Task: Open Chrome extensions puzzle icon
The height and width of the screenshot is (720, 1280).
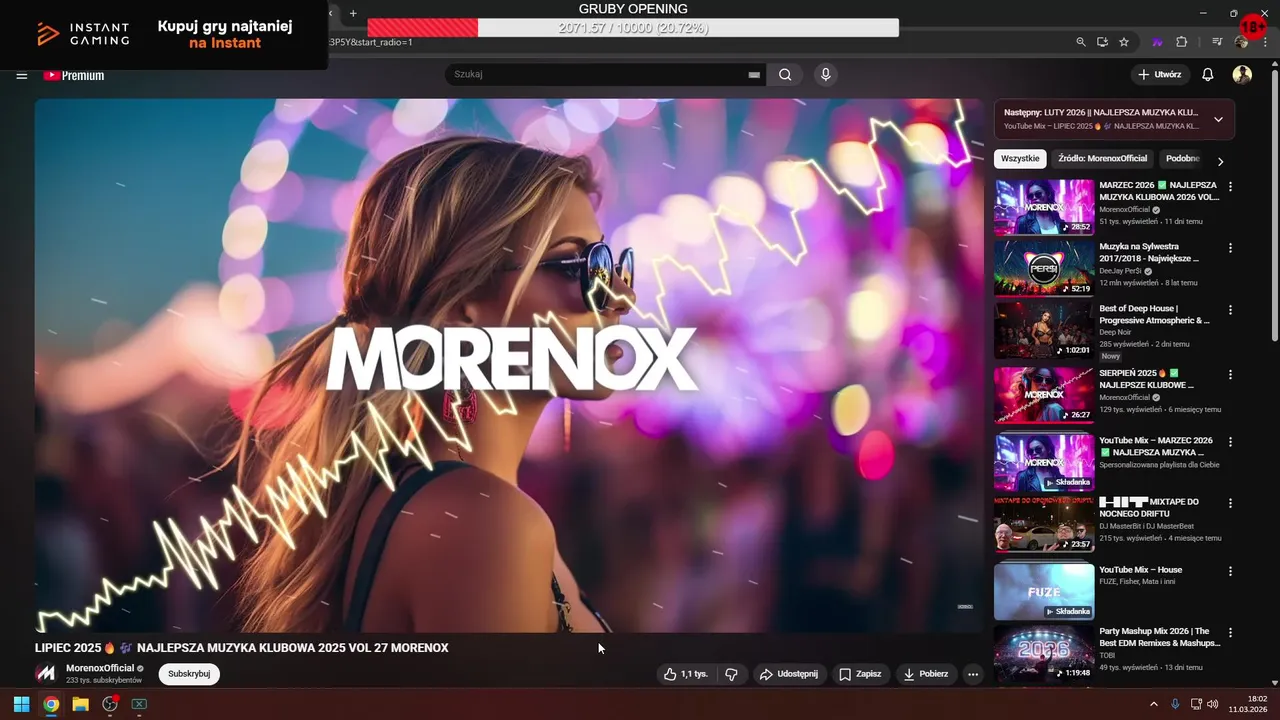Action: (x=1181, y=42)
